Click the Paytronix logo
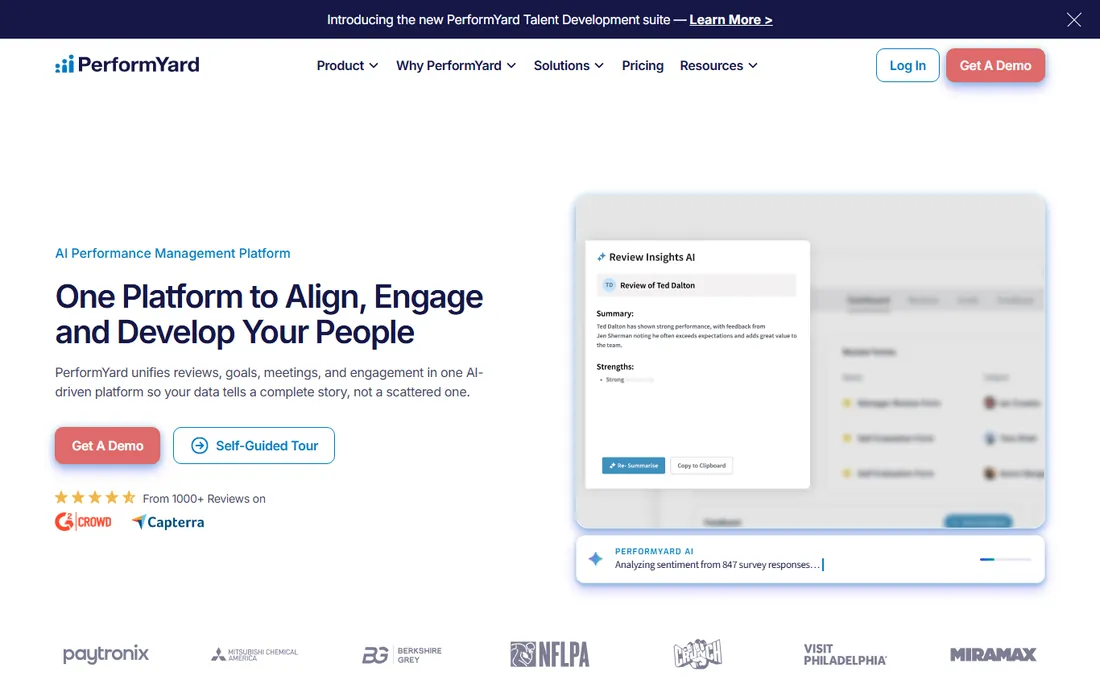The image size is (1100, 688). [x=105, y=654]
